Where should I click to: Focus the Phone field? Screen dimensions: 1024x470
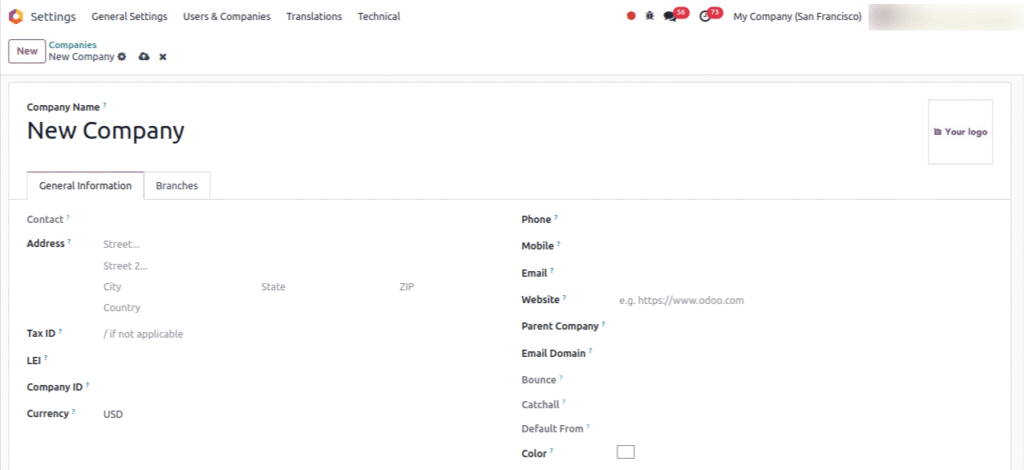click(806, 219)
